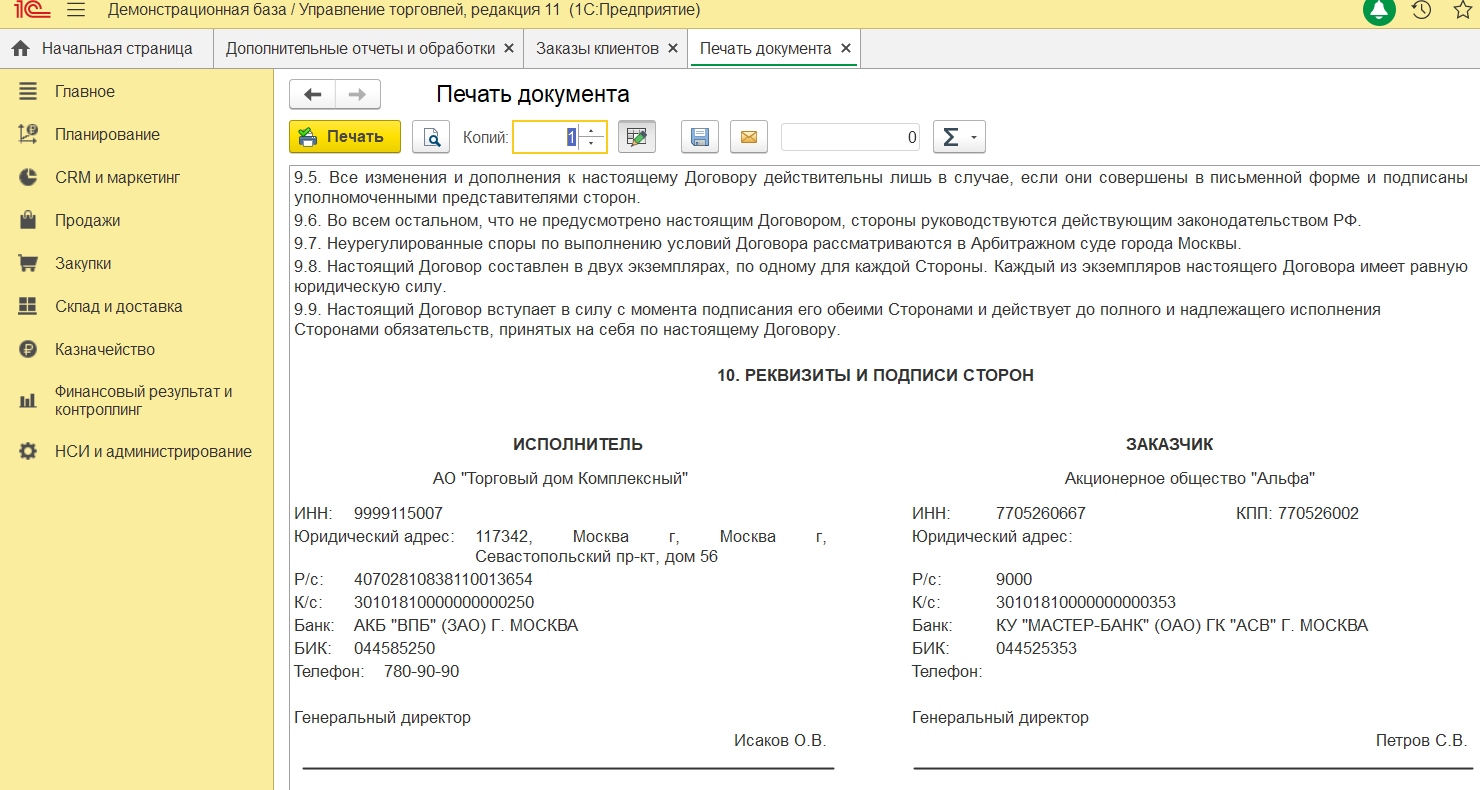This screenshot has width=1480, height=790.
Task: Click К/с value 30101810000000000353
Action: (x=1086, y=602)
